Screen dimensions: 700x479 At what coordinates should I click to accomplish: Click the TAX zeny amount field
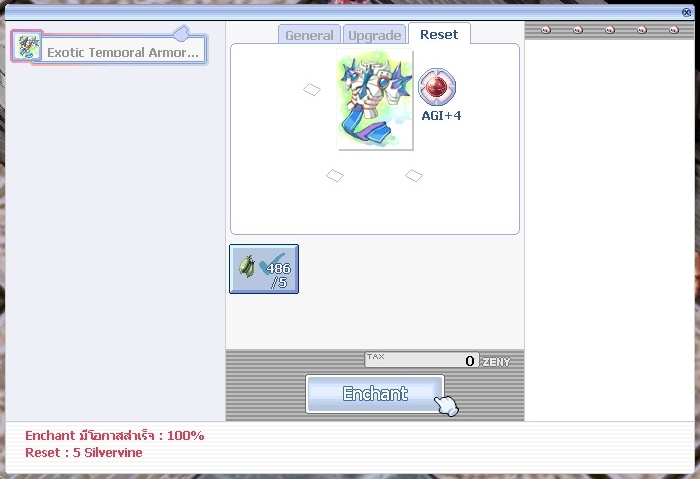(422, 360)
